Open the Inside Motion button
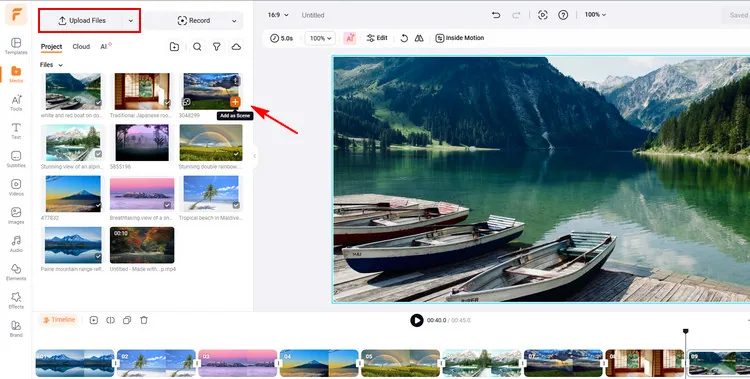Screen dimensions: 750x379 click(460, 38)
